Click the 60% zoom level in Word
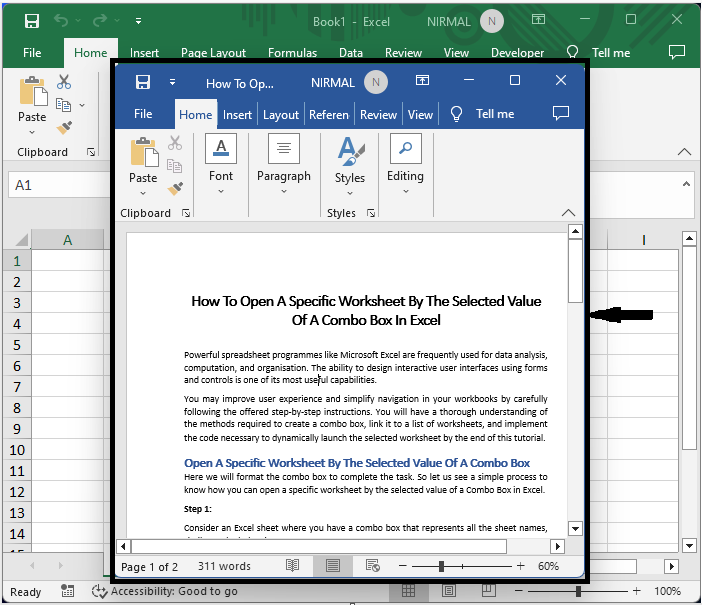This screenshot has width=702, height=605. click(548, 567)
